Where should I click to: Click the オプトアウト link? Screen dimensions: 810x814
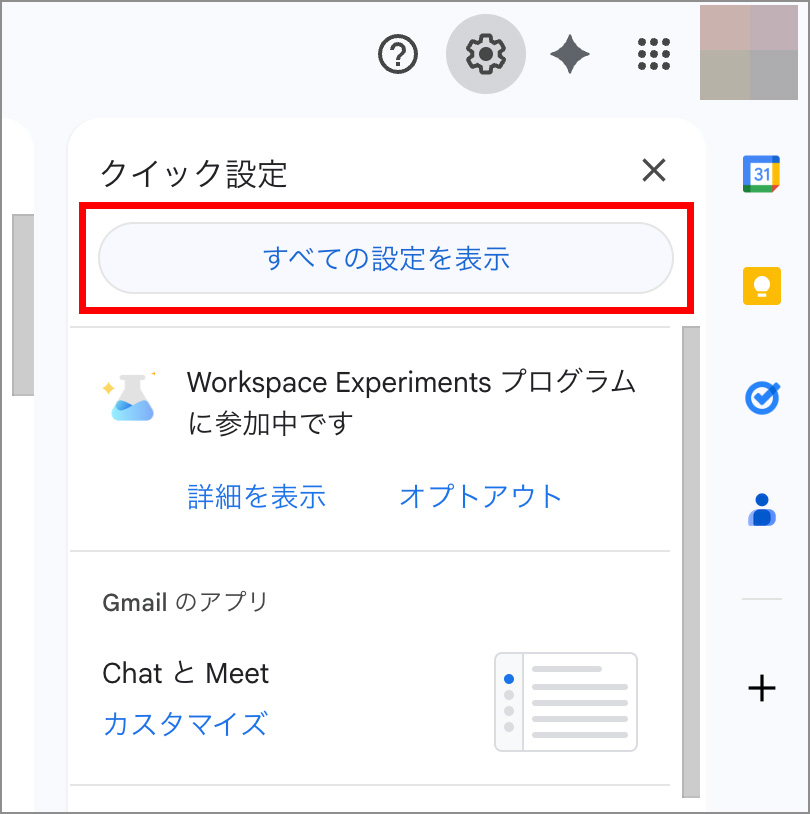click(x=480, y=496)
